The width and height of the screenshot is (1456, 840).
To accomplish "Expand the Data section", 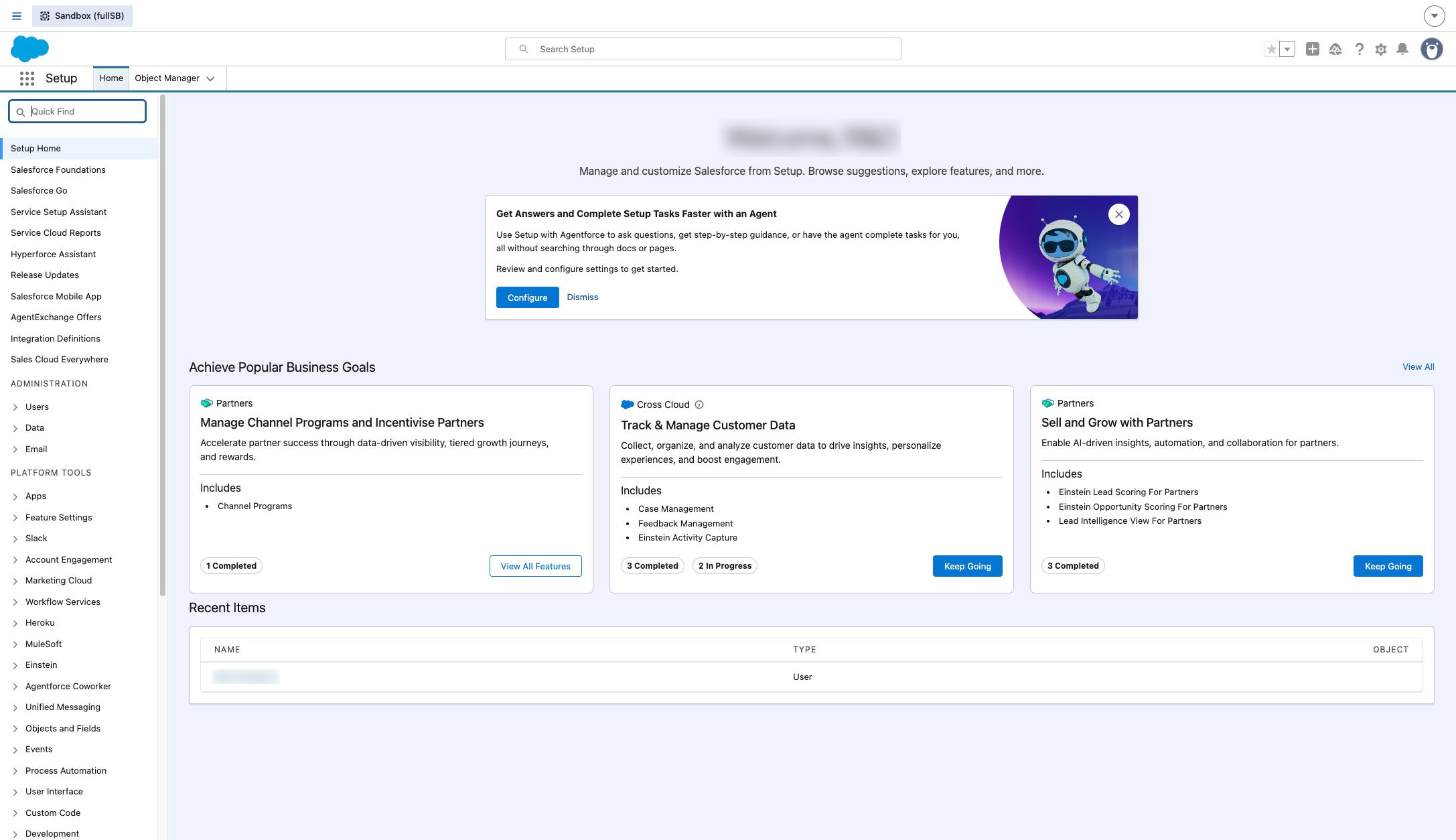I will tap(15, 428).
